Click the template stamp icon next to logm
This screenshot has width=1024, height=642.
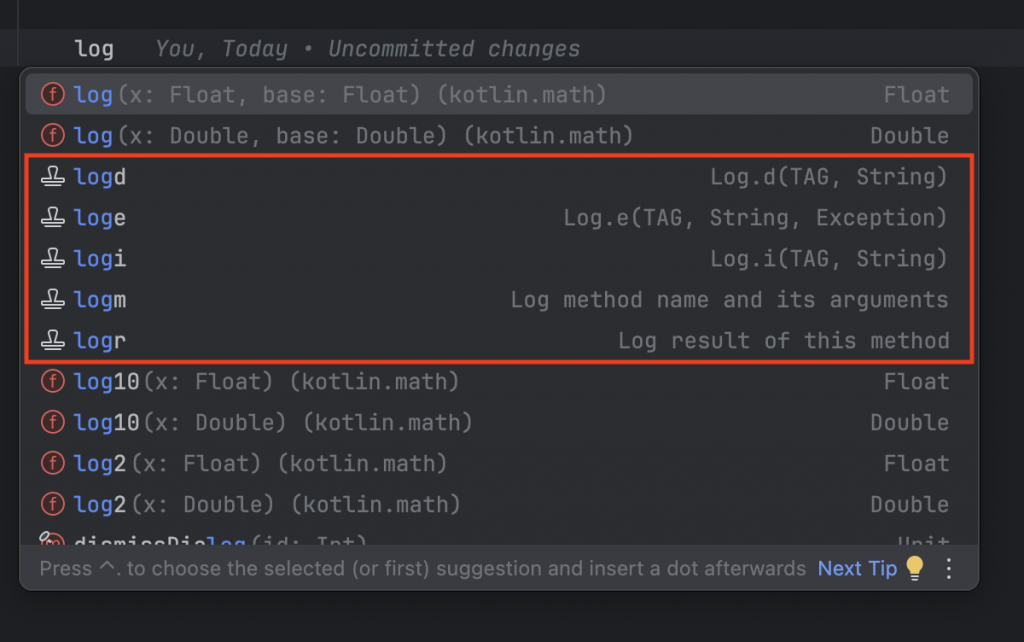[52, 300]
